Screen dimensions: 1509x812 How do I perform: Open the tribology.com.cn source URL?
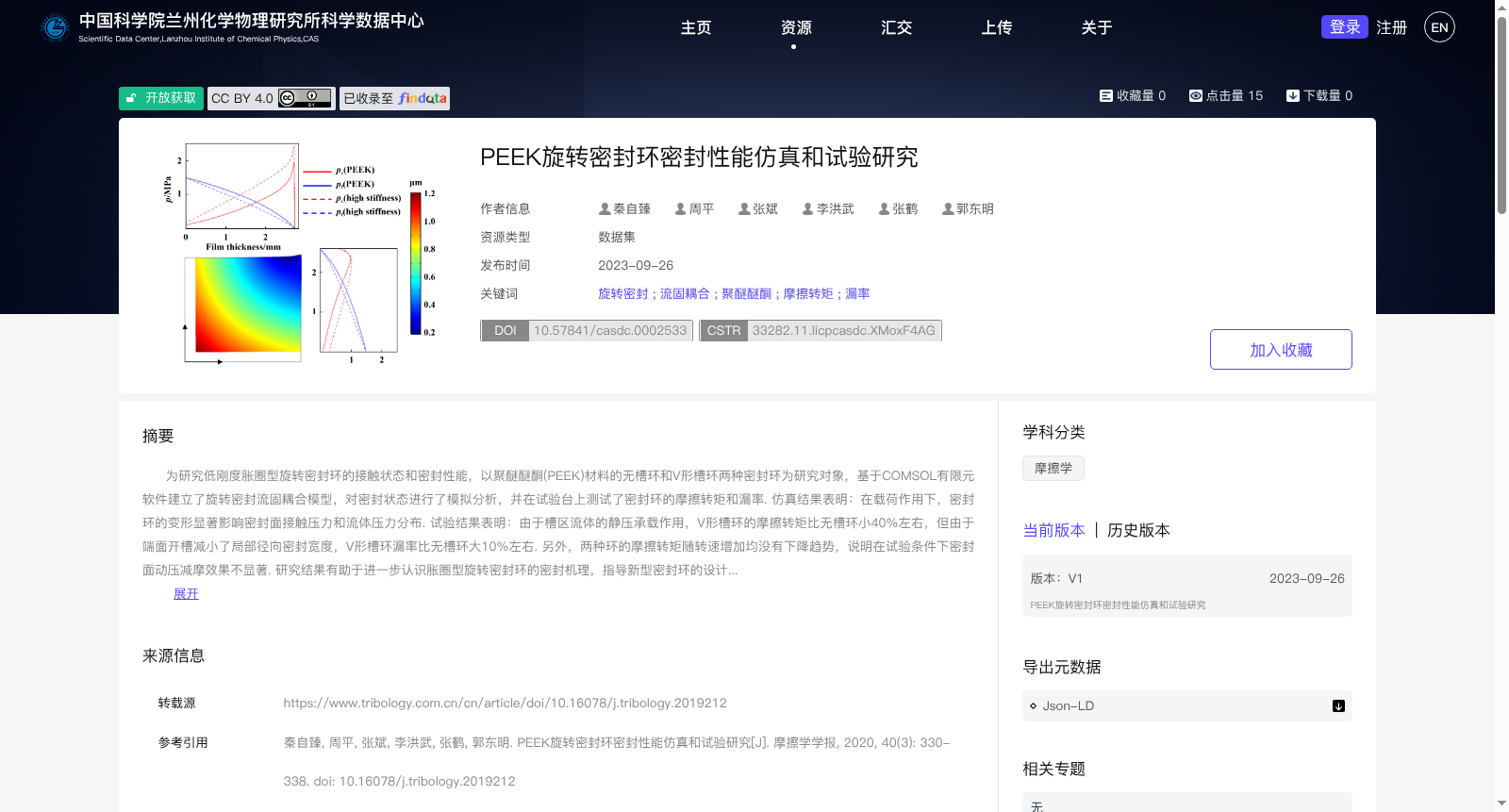tap(505, 703)
